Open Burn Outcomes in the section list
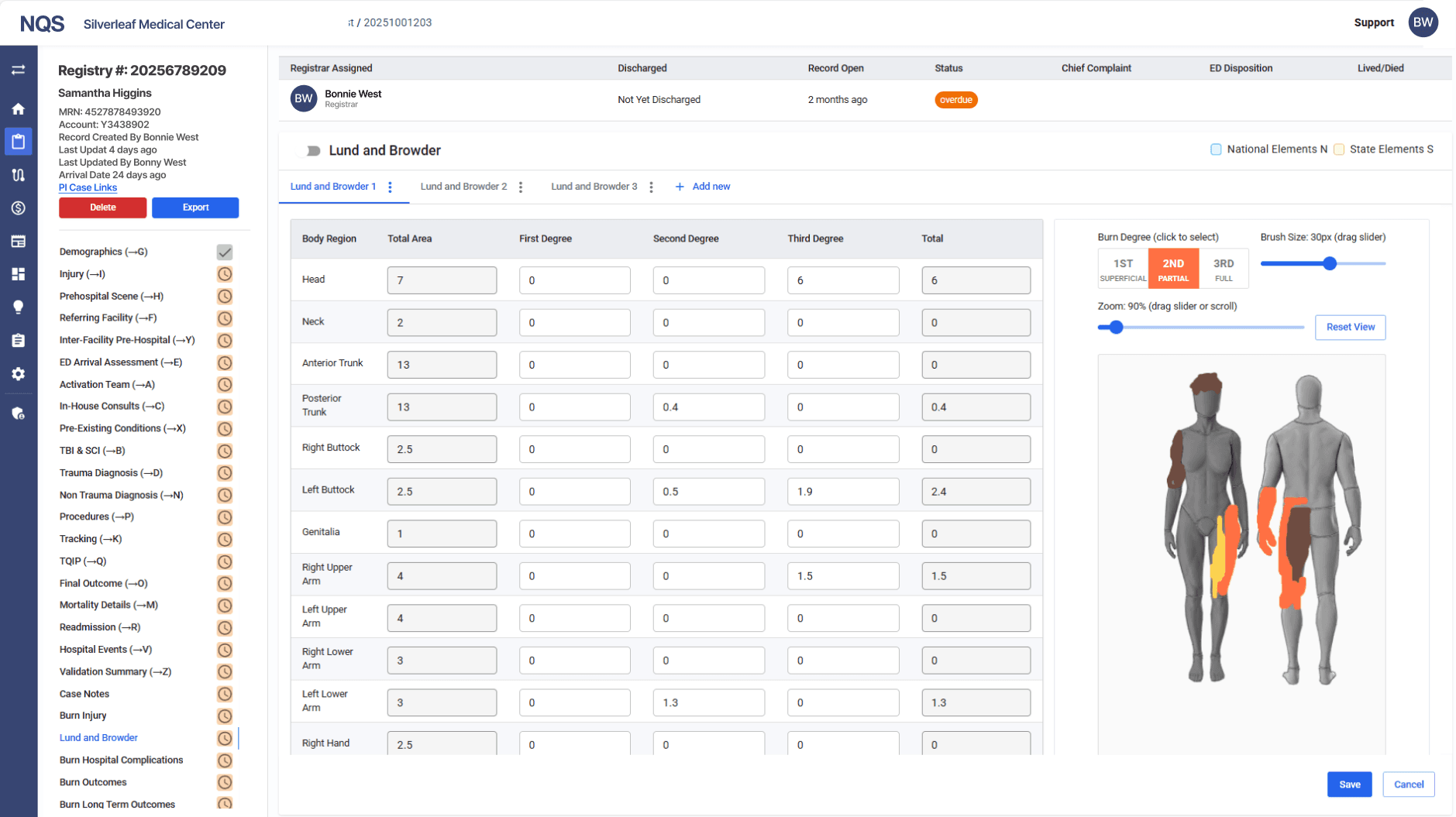Viewport: 1456px width, 817px height. [92, 782]
